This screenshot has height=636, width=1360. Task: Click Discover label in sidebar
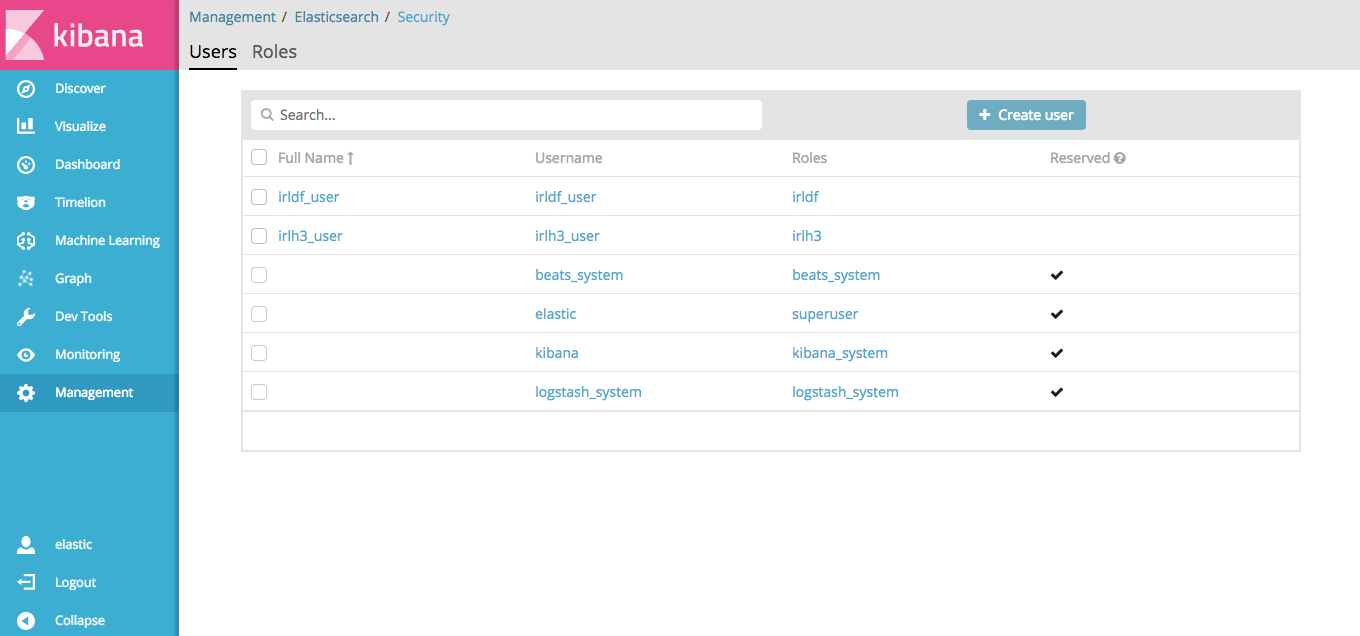pos(80,89)
